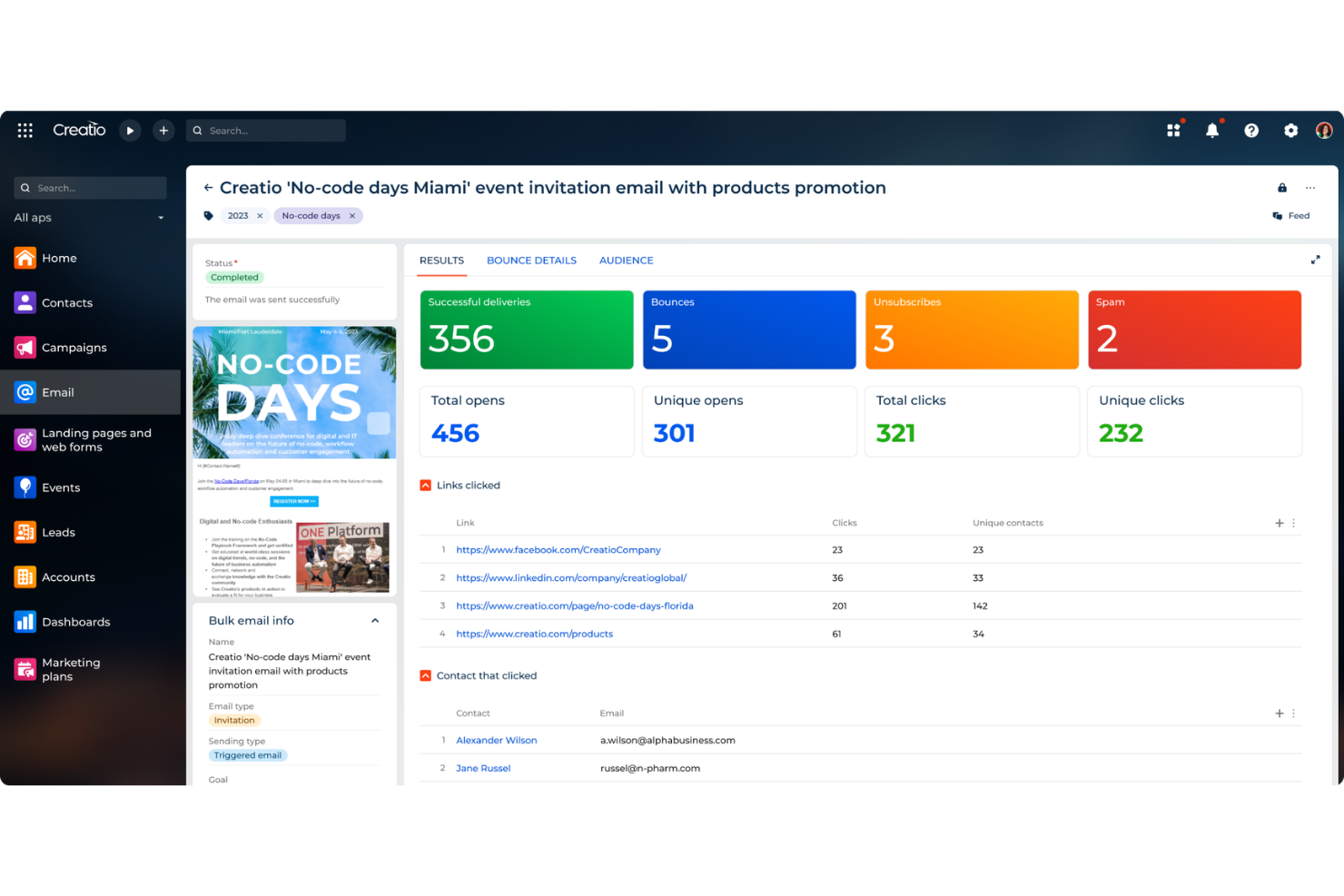
Task: Add a row to Contact that clicked list
Action: click(x=1280, y=714)
